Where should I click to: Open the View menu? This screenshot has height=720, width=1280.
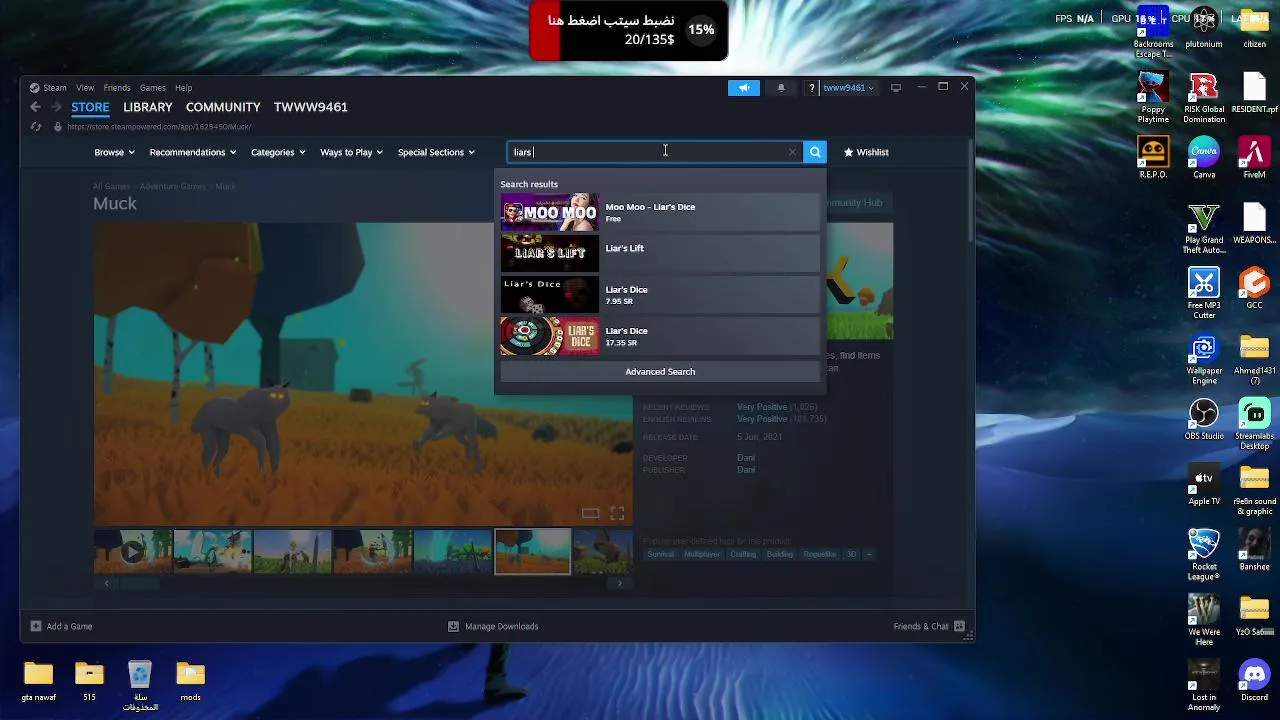click(85, 88)
